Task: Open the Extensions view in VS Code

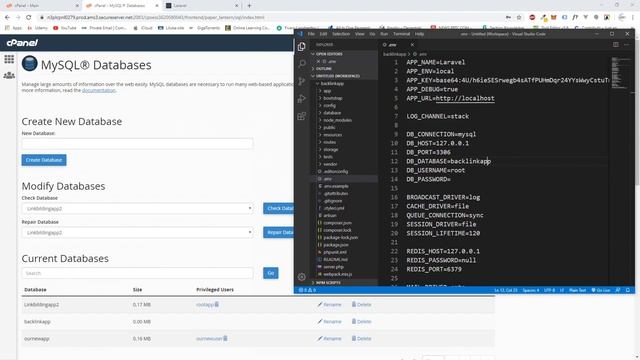Action: 302,116
